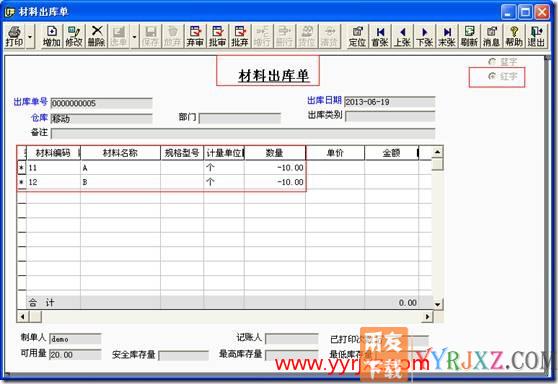Click the 刷新 (Refresh) toolbar icon

(469, 36)
